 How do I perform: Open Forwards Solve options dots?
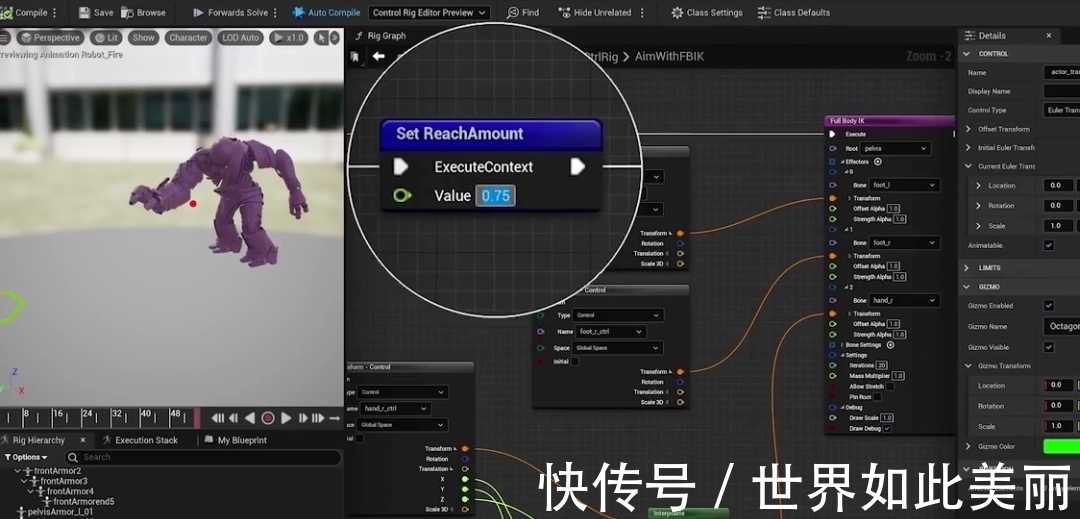[x=276, y=12]
